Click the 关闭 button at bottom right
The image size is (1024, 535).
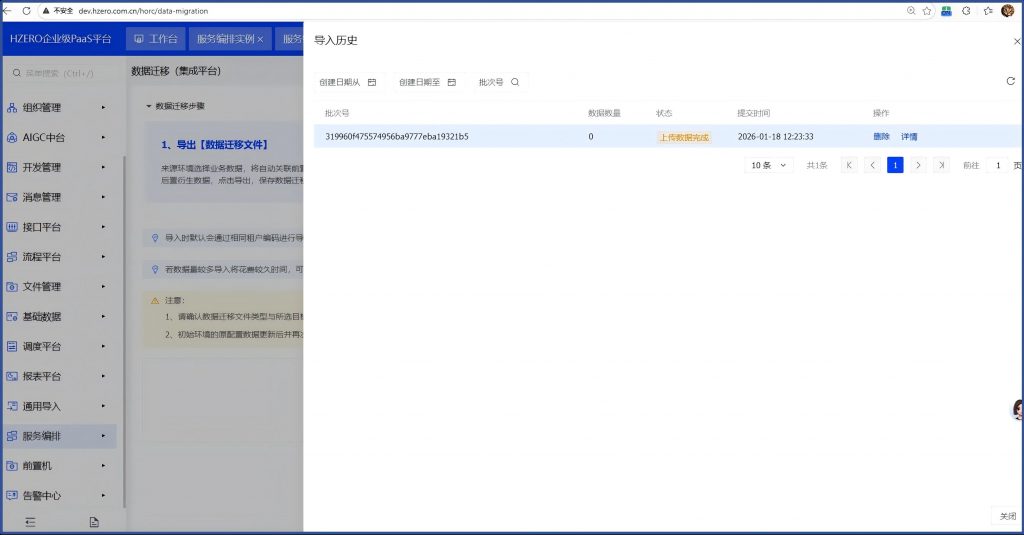pos(1007,516)
